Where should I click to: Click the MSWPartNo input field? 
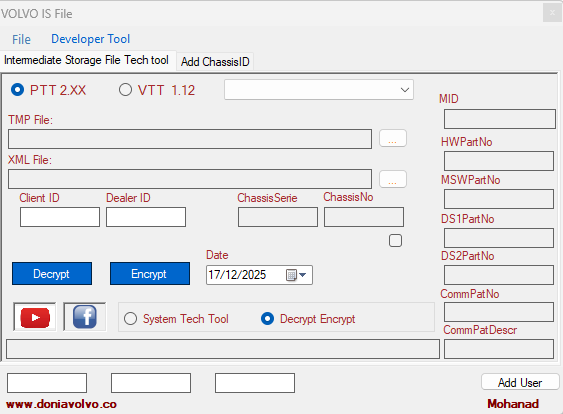click(499, 199)
